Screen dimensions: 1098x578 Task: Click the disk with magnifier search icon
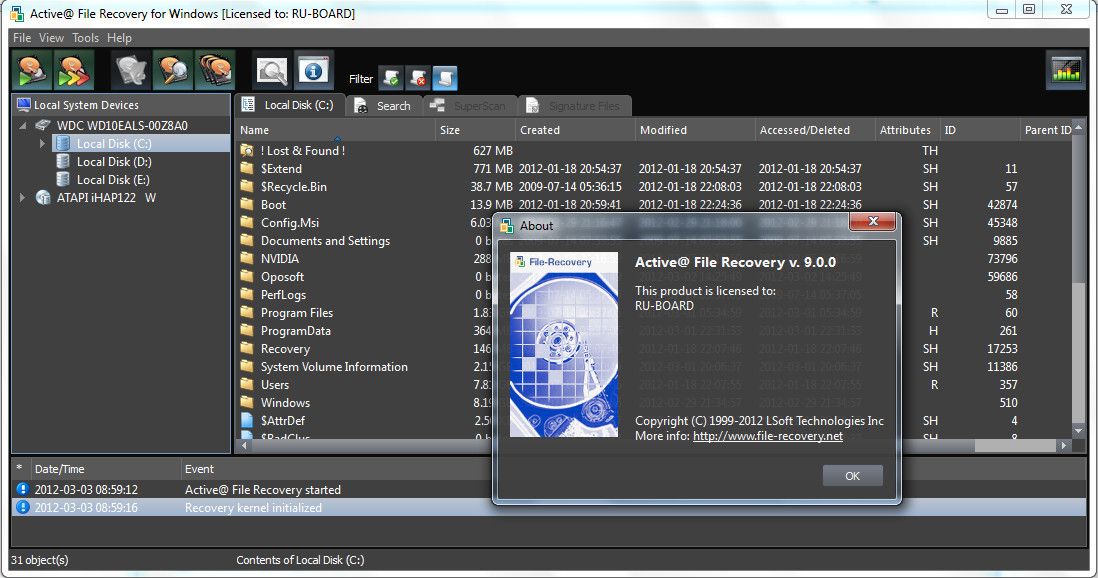(x=173, y=70)
